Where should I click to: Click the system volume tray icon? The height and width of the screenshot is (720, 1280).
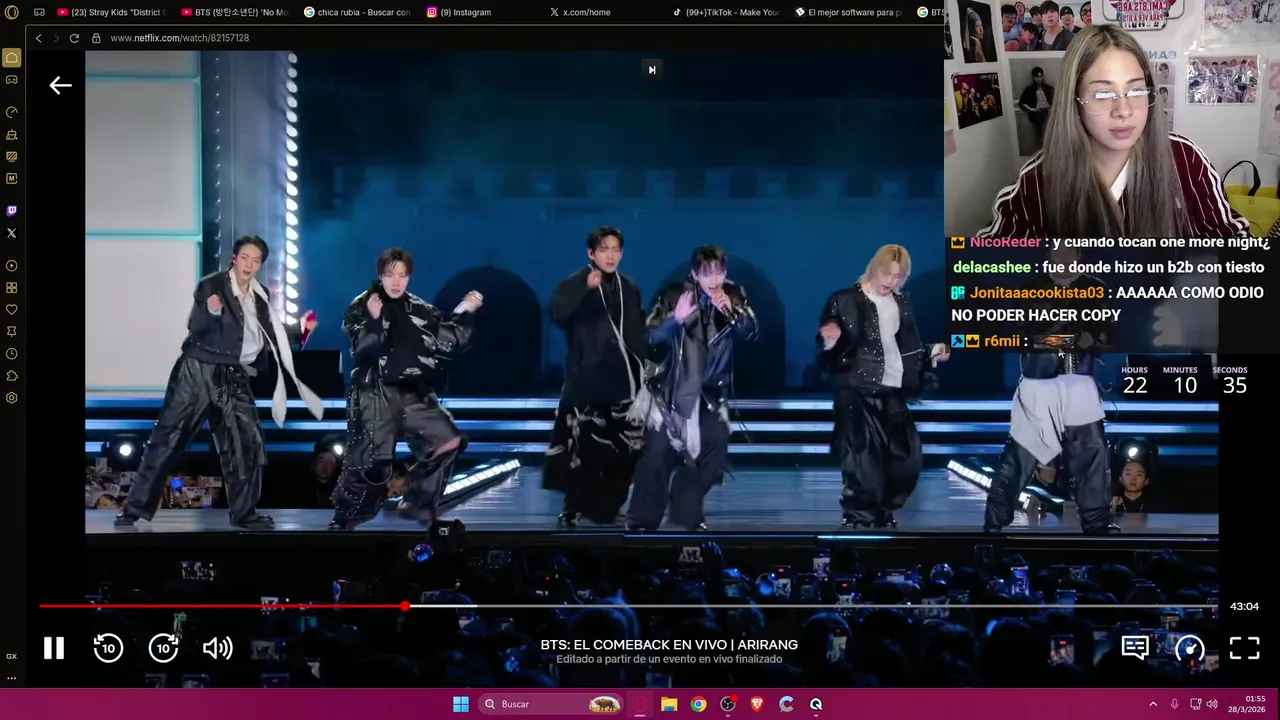click(x=1212, y=704)
